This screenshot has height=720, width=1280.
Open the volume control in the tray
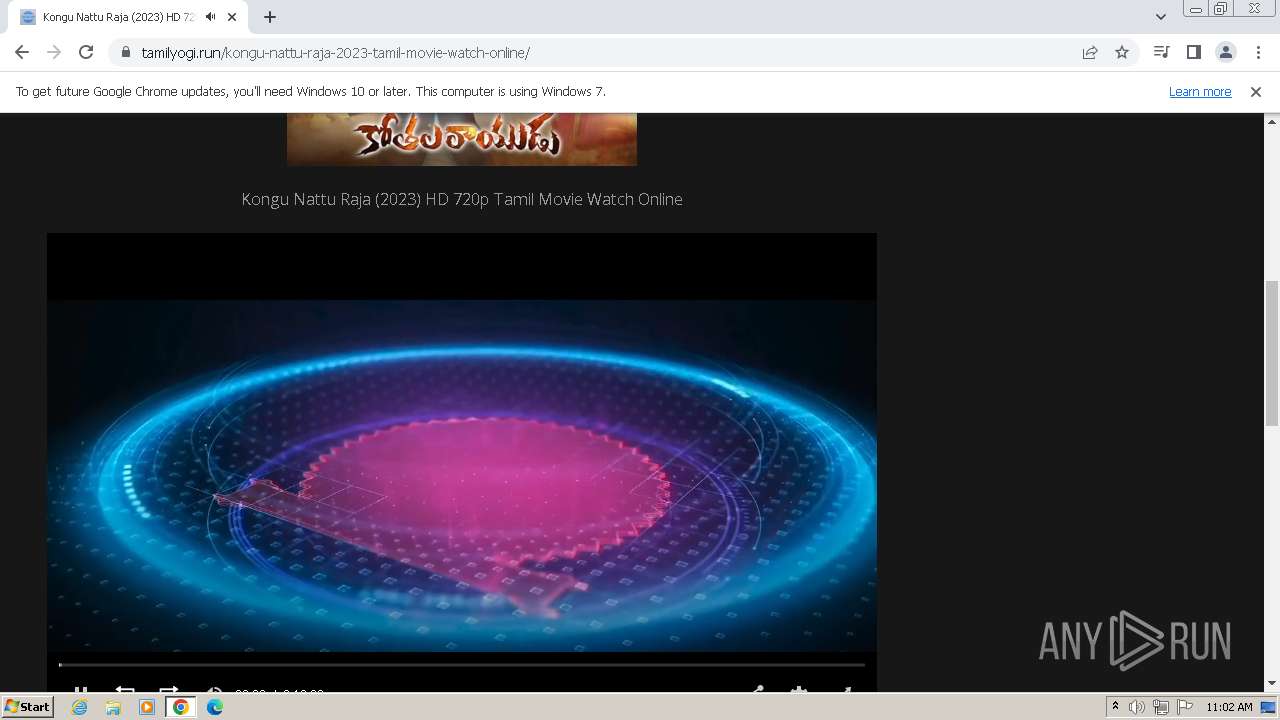click(1137, 707)
